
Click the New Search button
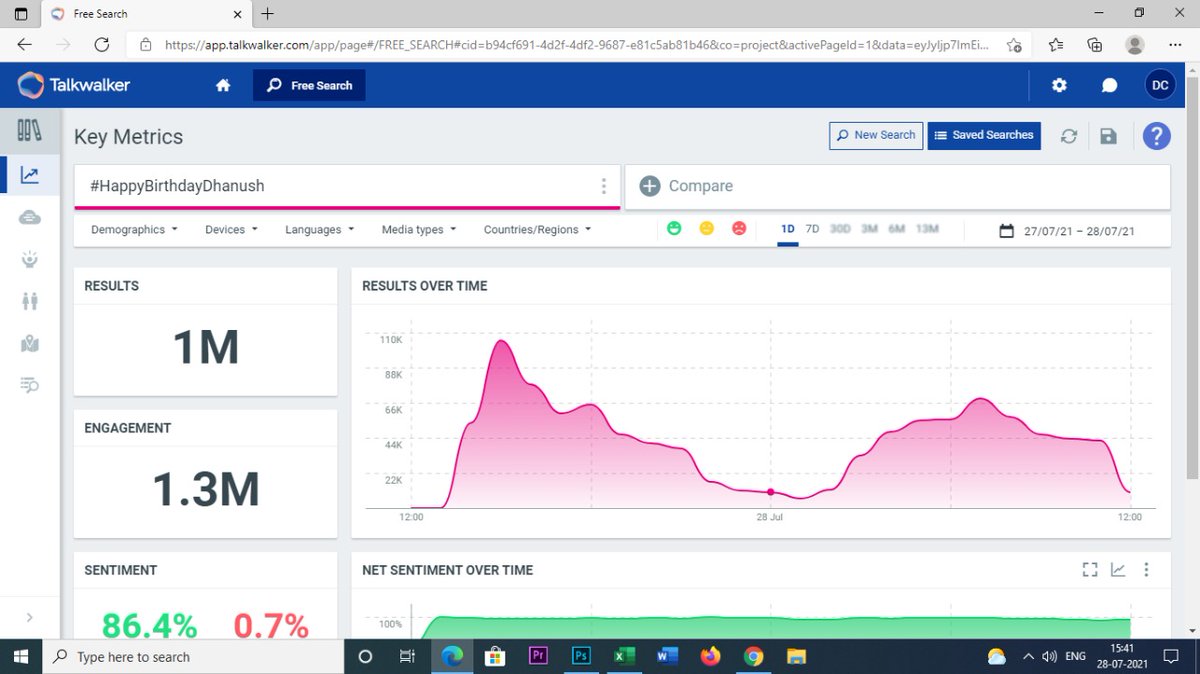point(876,135)
